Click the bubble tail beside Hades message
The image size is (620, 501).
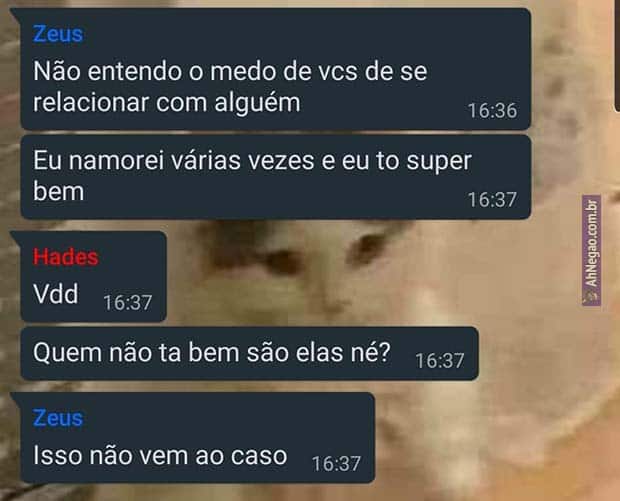pos(16,235)
